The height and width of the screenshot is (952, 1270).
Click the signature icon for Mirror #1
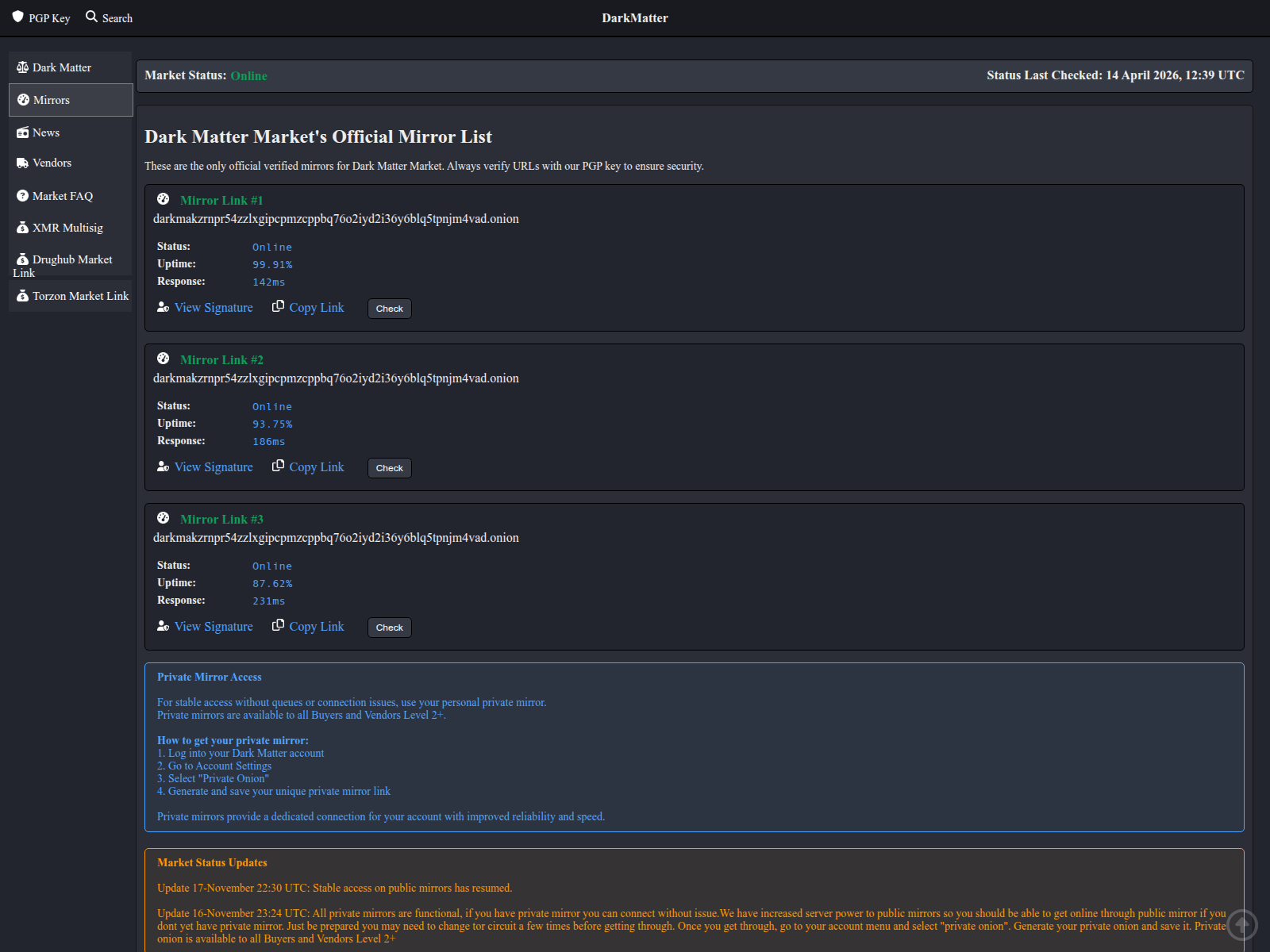click(x=164, y=307)
